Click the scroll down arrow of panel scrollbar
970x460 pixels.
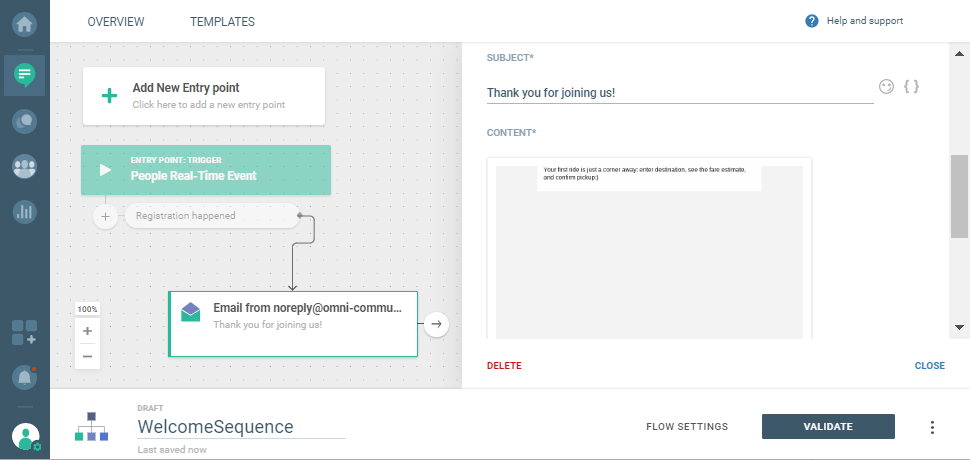point(960,327)
